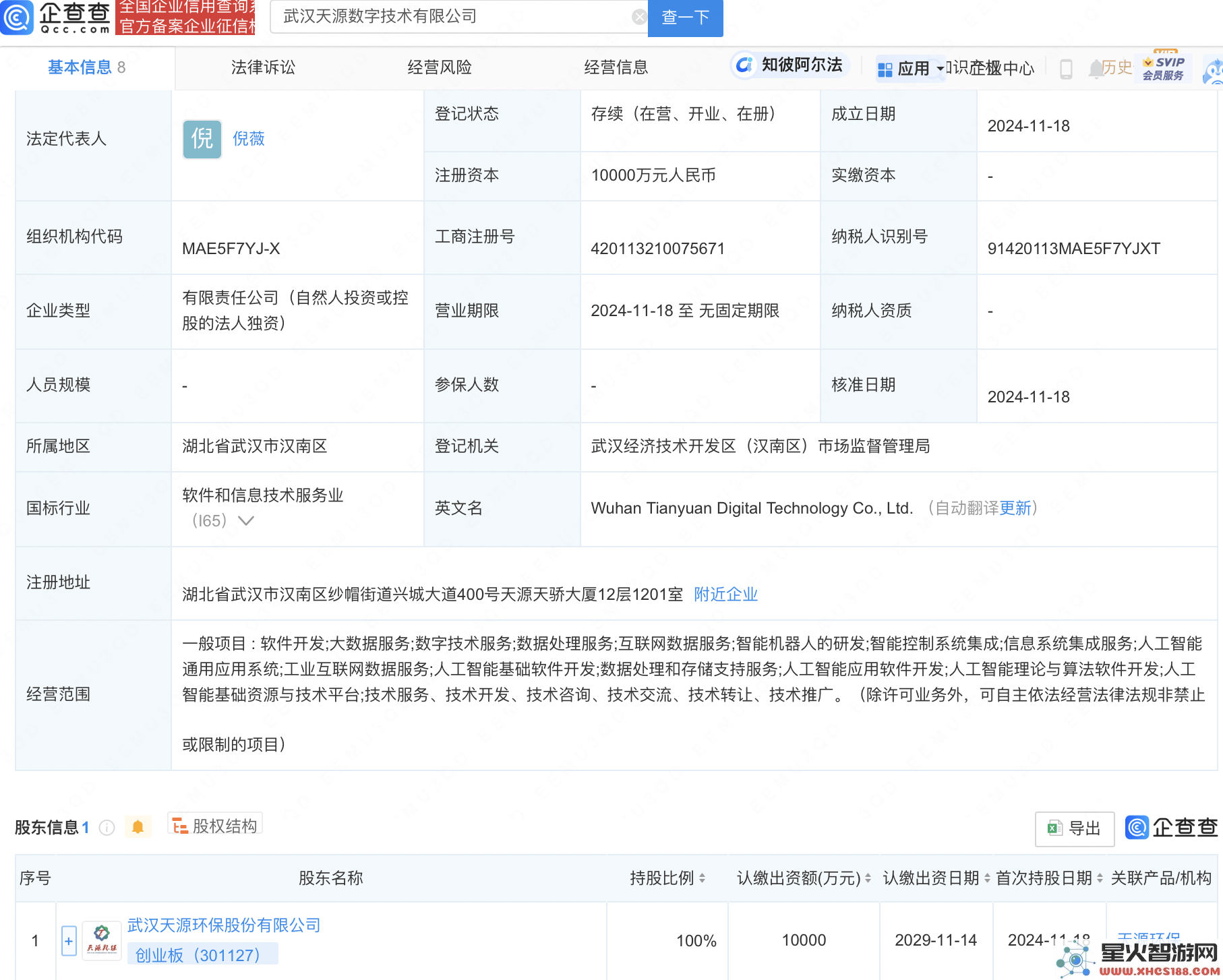Open legal representative 倪薇 link
This screenshot has width=1223, height=980.
(x=249, y=139)
